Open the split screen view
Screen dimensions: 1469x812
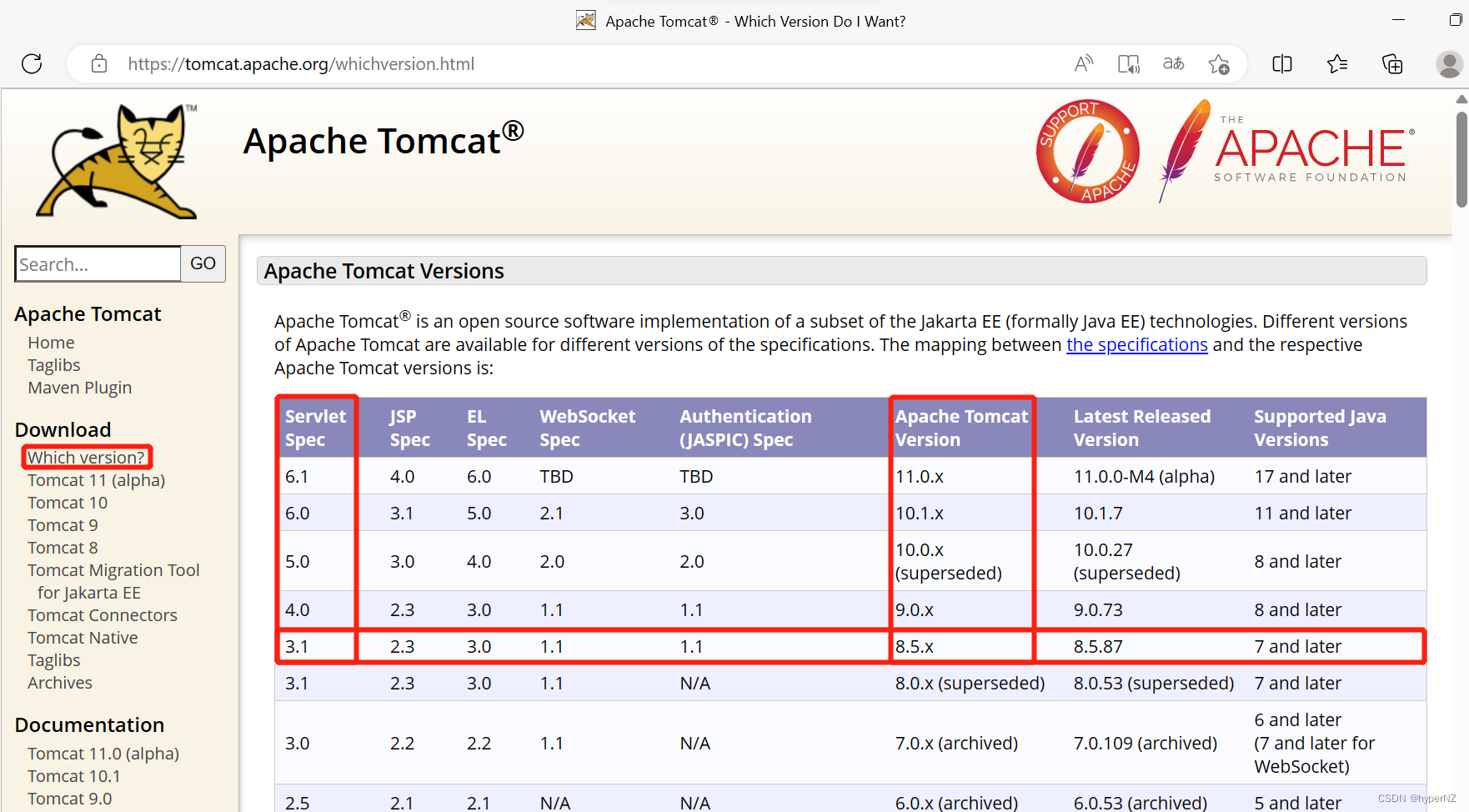pyautogui.click(x=1282, y=63)
